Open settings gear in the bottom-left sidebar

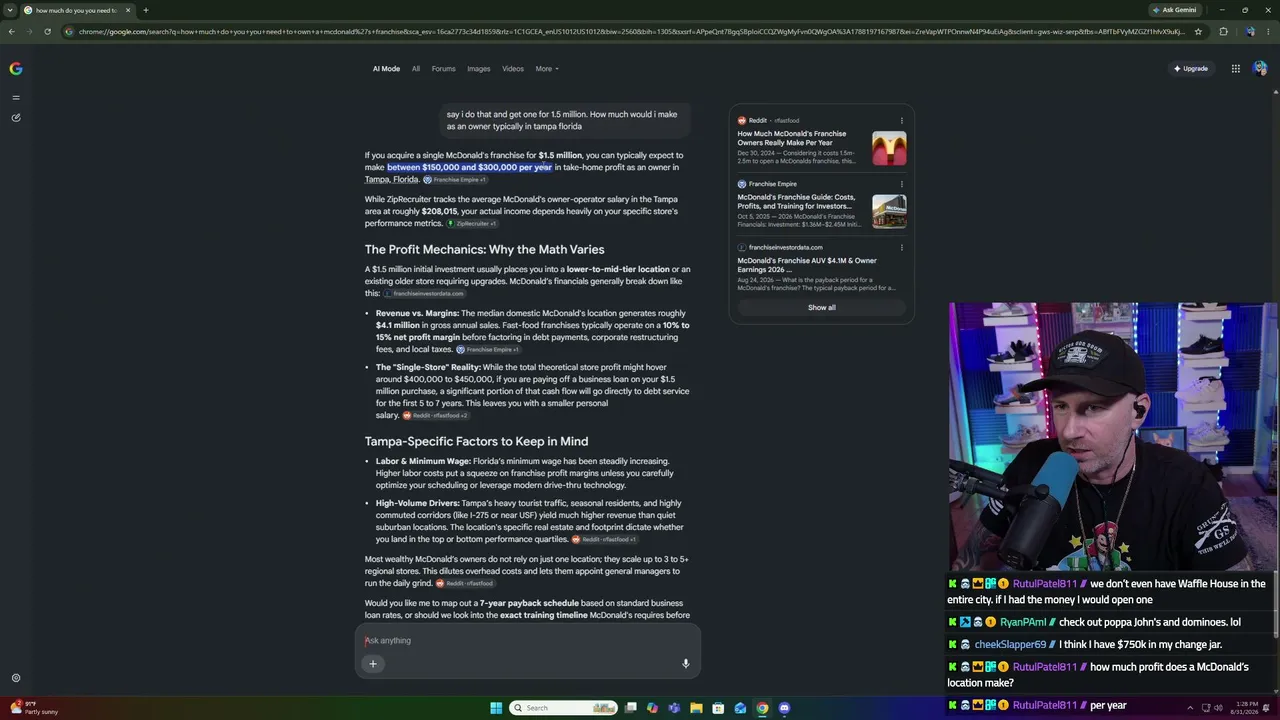pyautogui.click(x=16, y=678)
